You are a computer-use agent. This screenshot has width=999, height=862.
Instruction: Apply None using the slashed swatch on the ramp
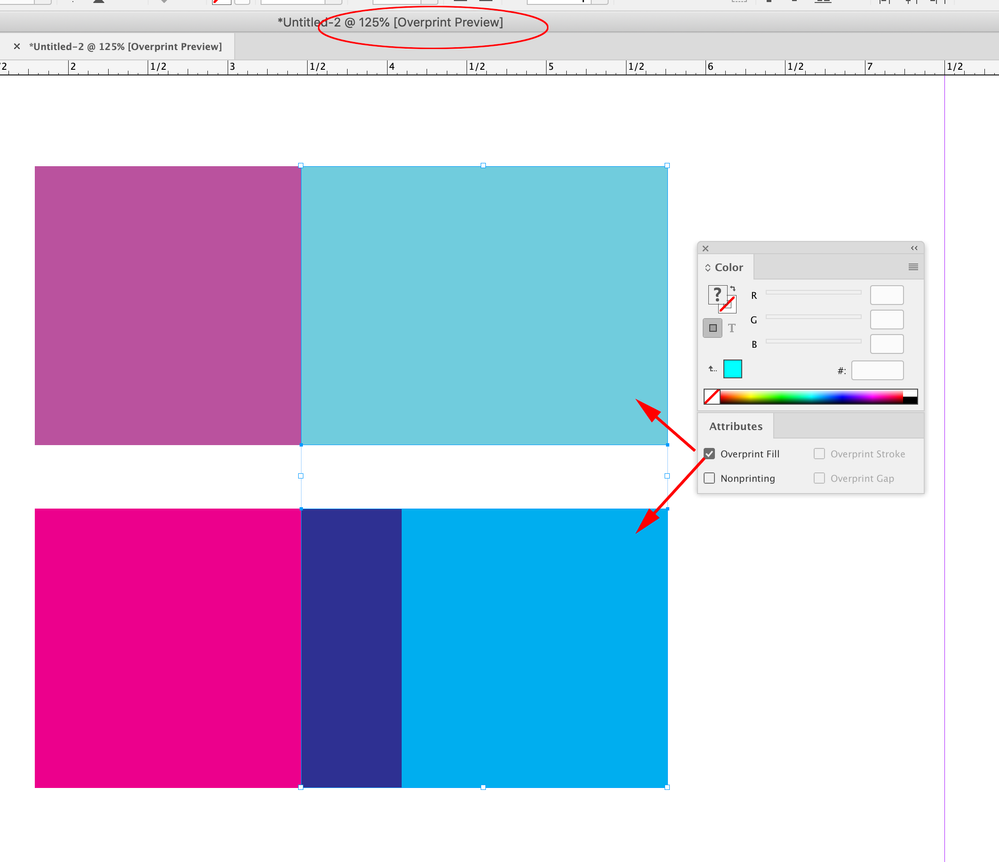pyautogui.click(x=711, y=396)
